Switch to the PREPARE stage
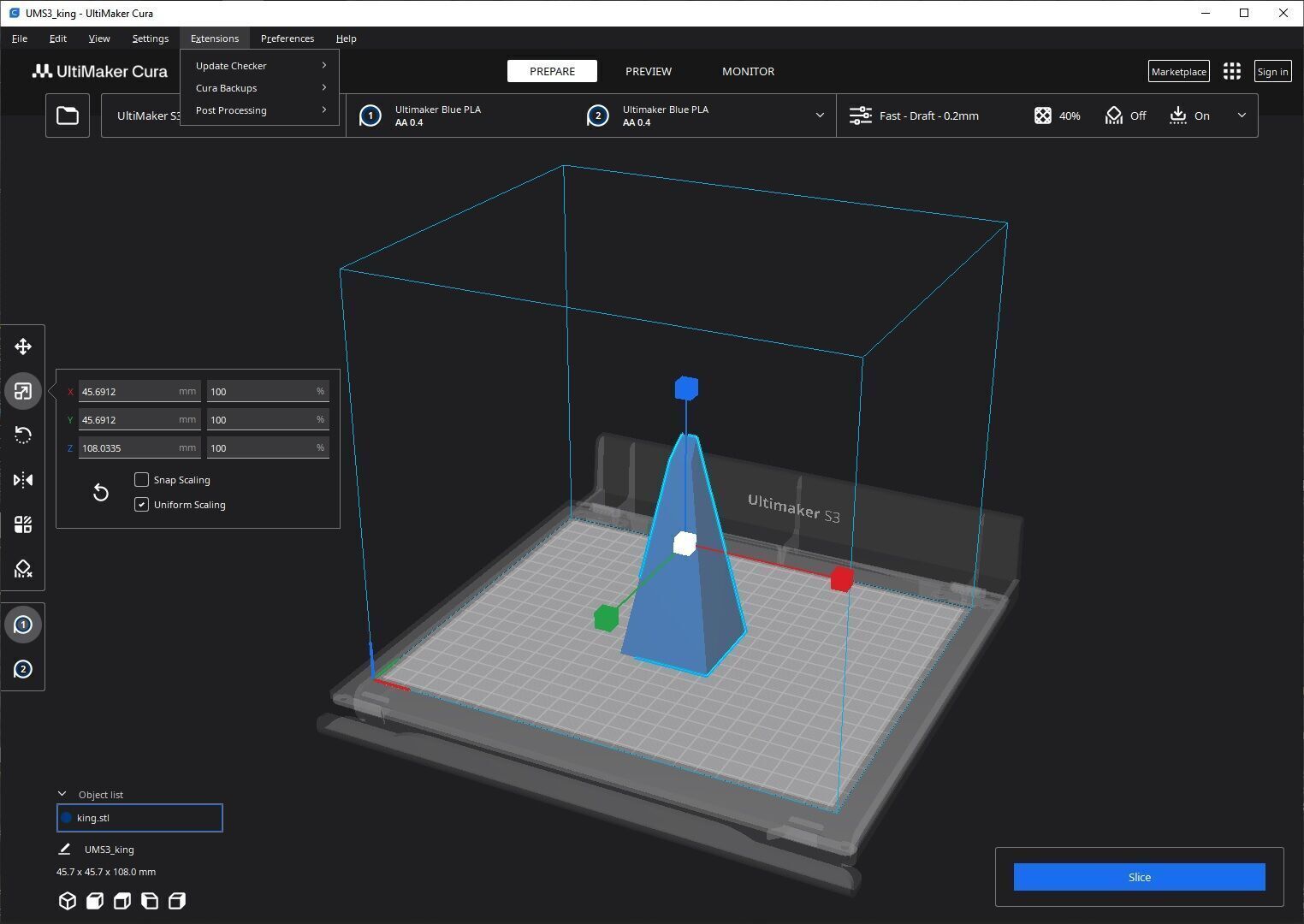The width and height of the screenshot is (1304, 924). coord(552,71)
